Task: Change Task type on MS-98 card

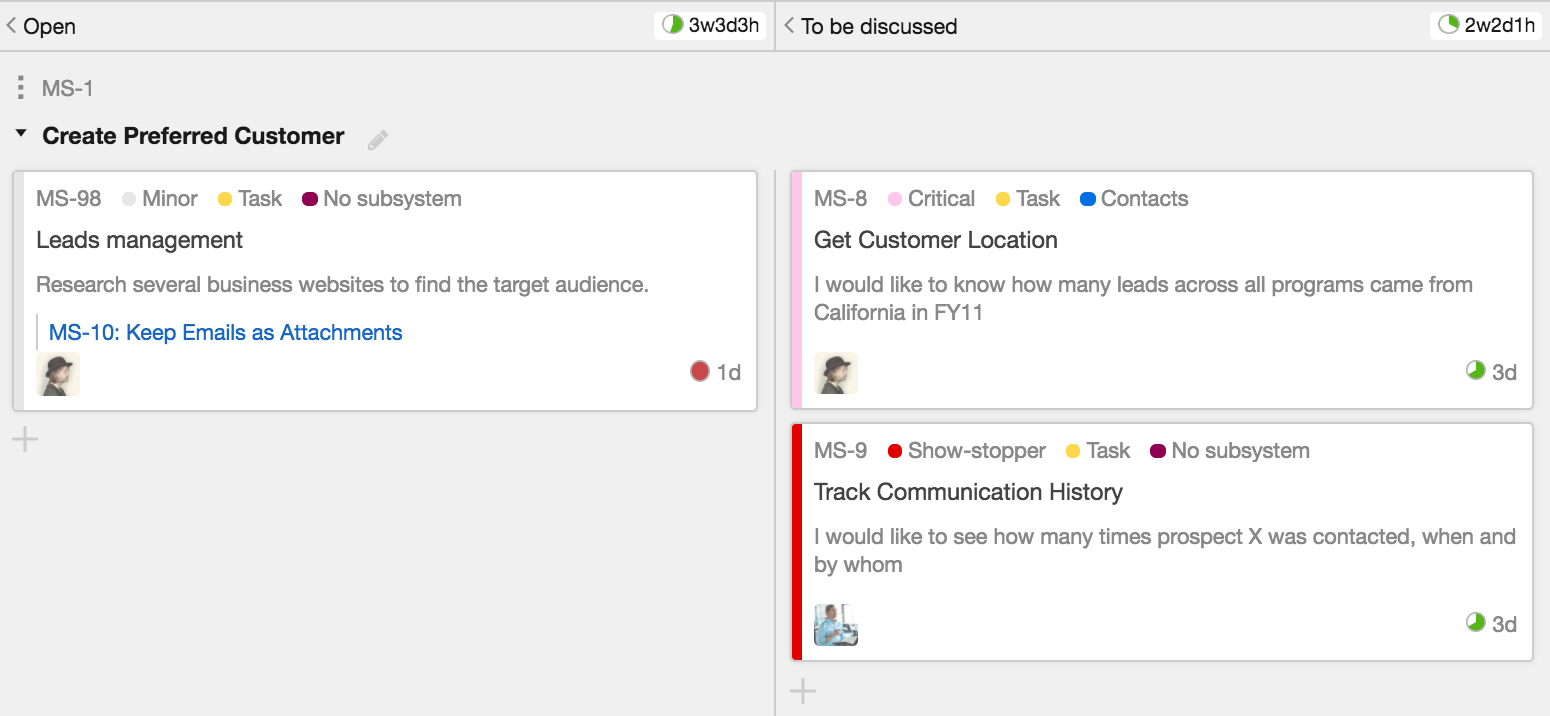Action: 250,198
